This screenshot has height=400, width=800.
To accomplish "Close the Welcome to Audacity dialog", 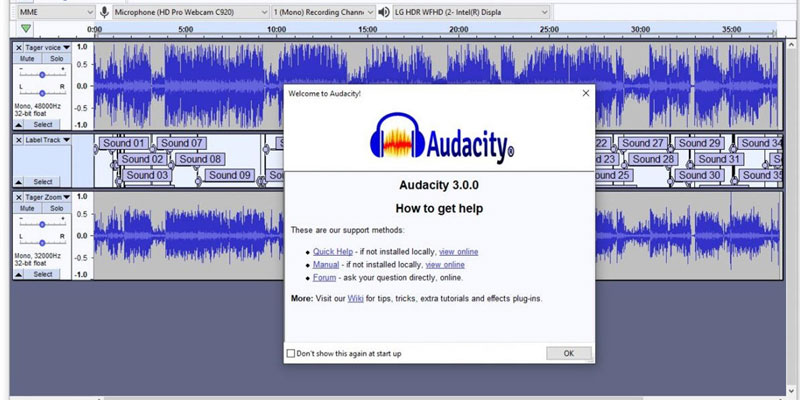I will coord(586,93).
